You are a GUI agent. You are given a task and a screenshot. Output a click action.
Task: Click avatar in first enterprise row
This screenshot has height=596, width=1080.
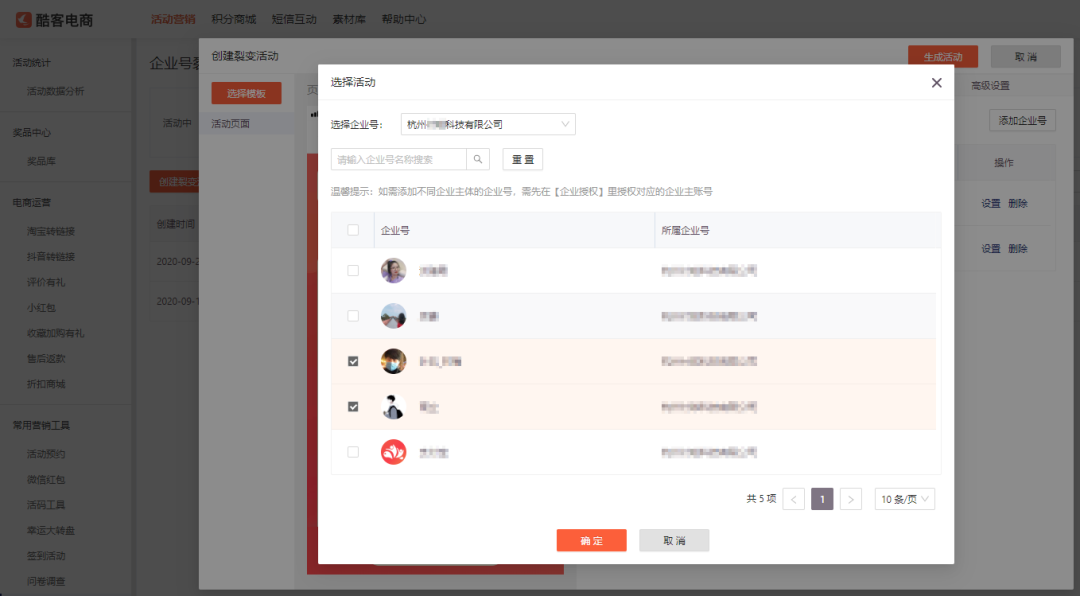393,271
